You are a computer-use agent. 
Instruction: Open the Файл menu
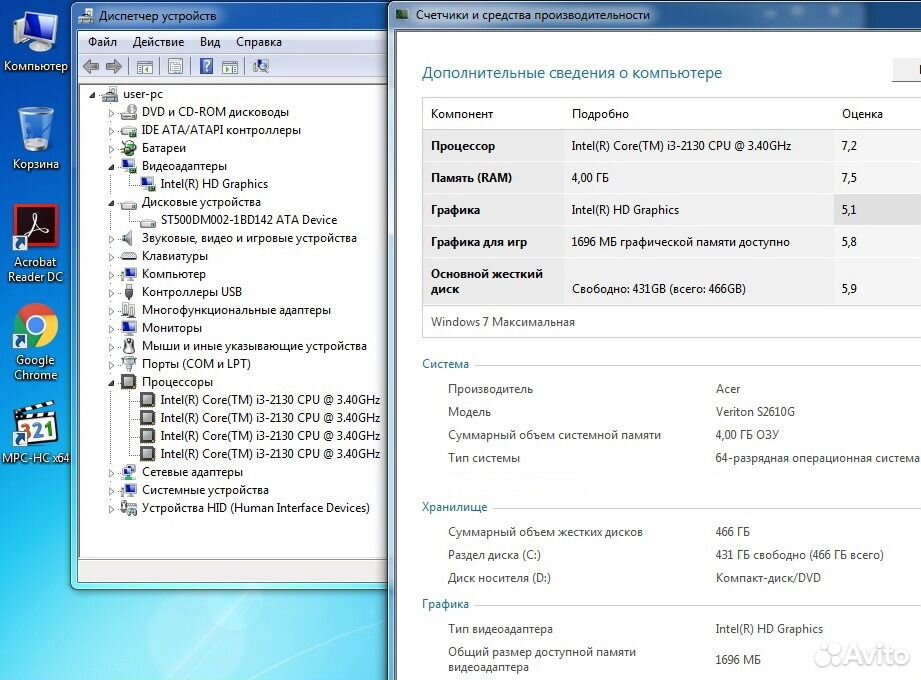[x=102, y=42]
